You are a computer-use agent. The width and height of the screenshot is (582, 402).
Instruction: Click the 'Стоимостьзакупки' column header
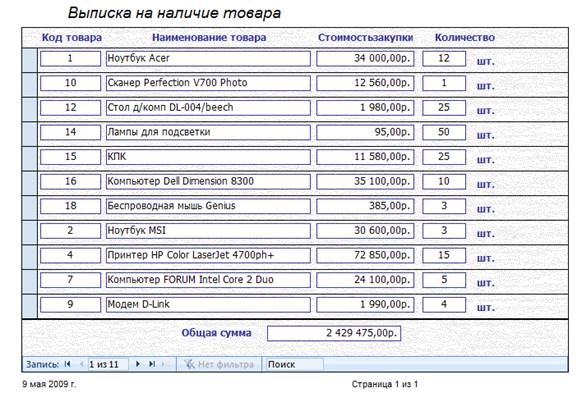coord(366,37)
